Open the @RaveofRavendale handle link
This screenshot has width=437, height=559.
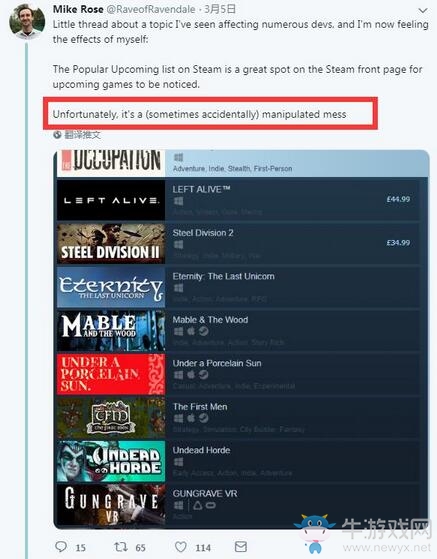click(151, 9)
